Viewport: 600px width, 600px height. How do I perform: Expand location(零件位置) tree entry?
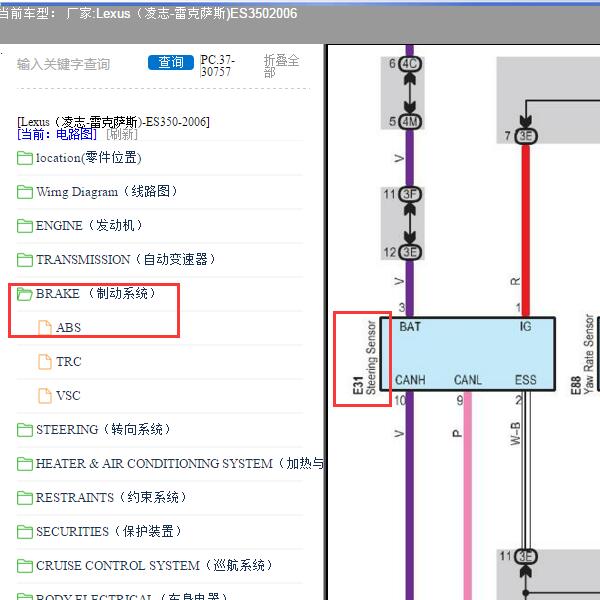click(x=89, y=158)
